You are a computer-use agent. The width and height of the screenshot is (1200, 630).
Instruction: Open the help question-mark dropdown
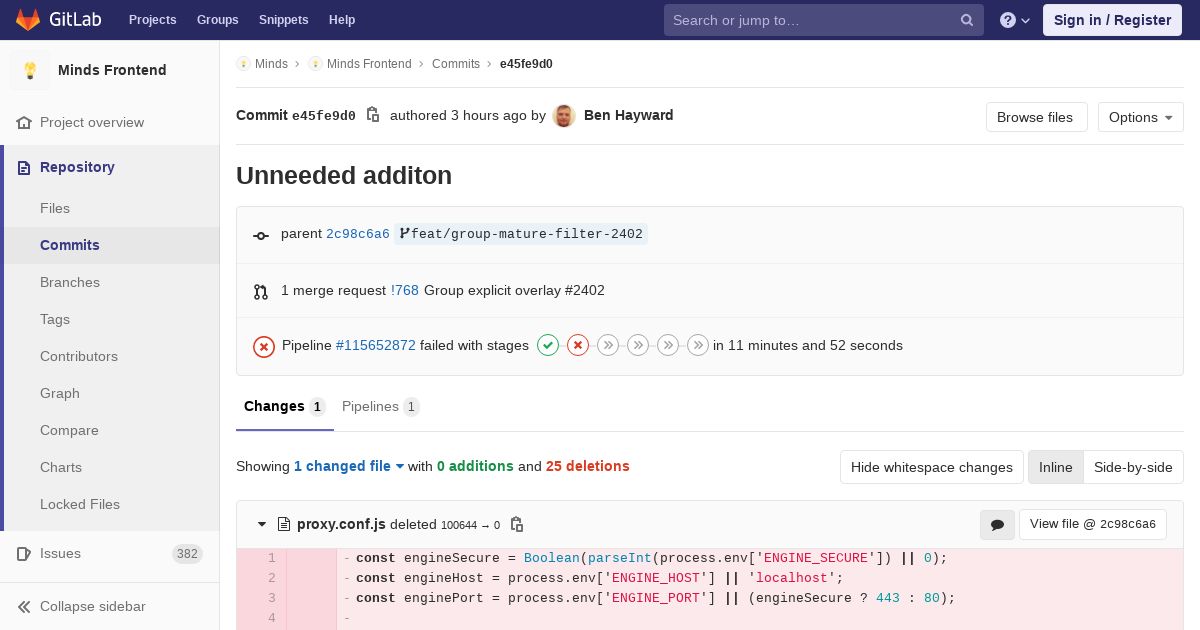[x=1015, y=20]
